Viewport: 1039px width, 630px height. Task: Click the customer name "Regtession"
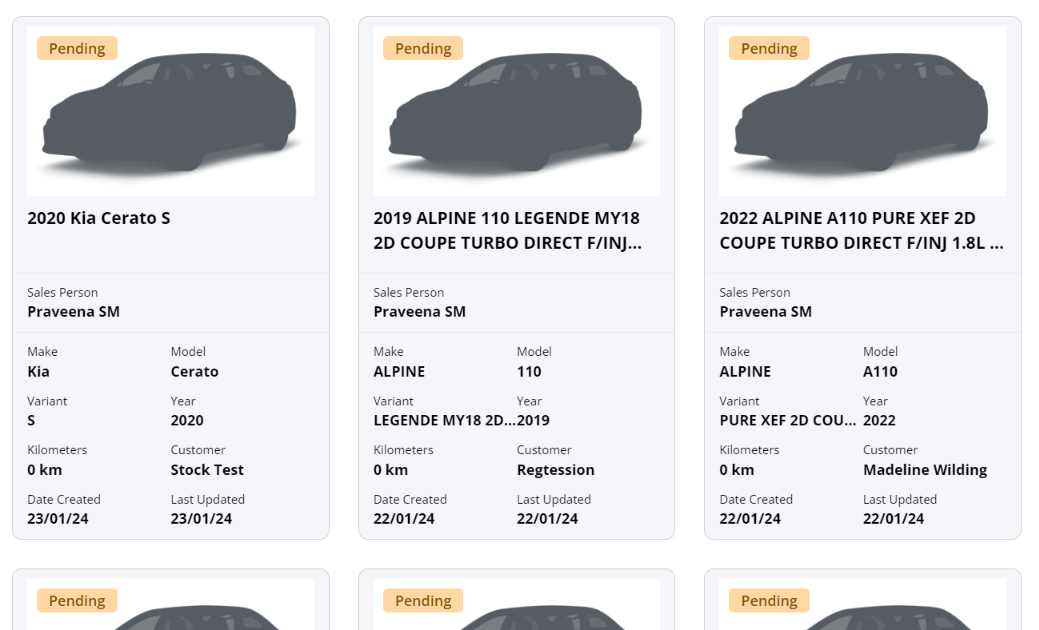click(x=555, y=470)
